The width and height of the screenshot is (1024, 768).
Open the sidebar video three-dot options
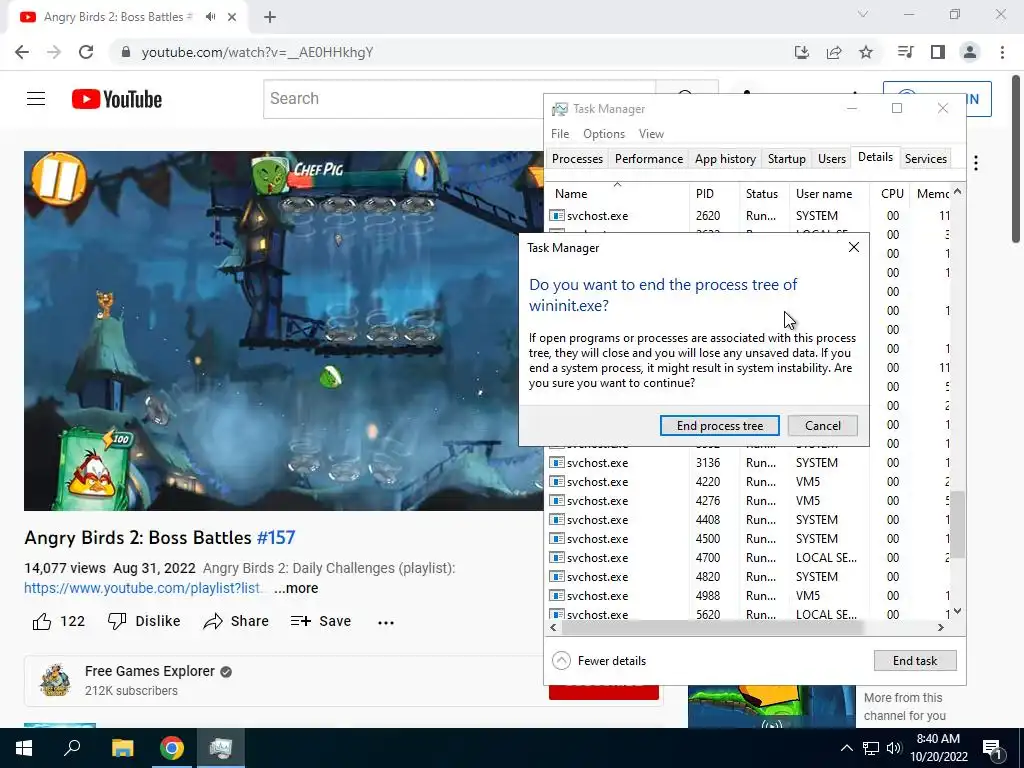tap(976, 163)
